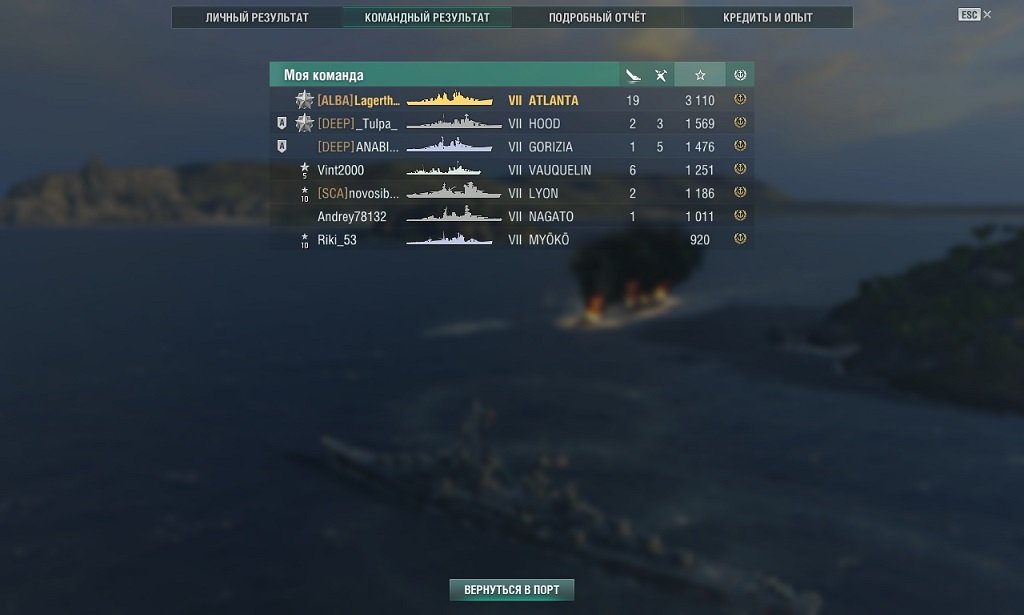Image resolution: width=1024 pixels, height=615 pixels.
Task: Open Личный результат tab
Action: click(x=257, y=18)
